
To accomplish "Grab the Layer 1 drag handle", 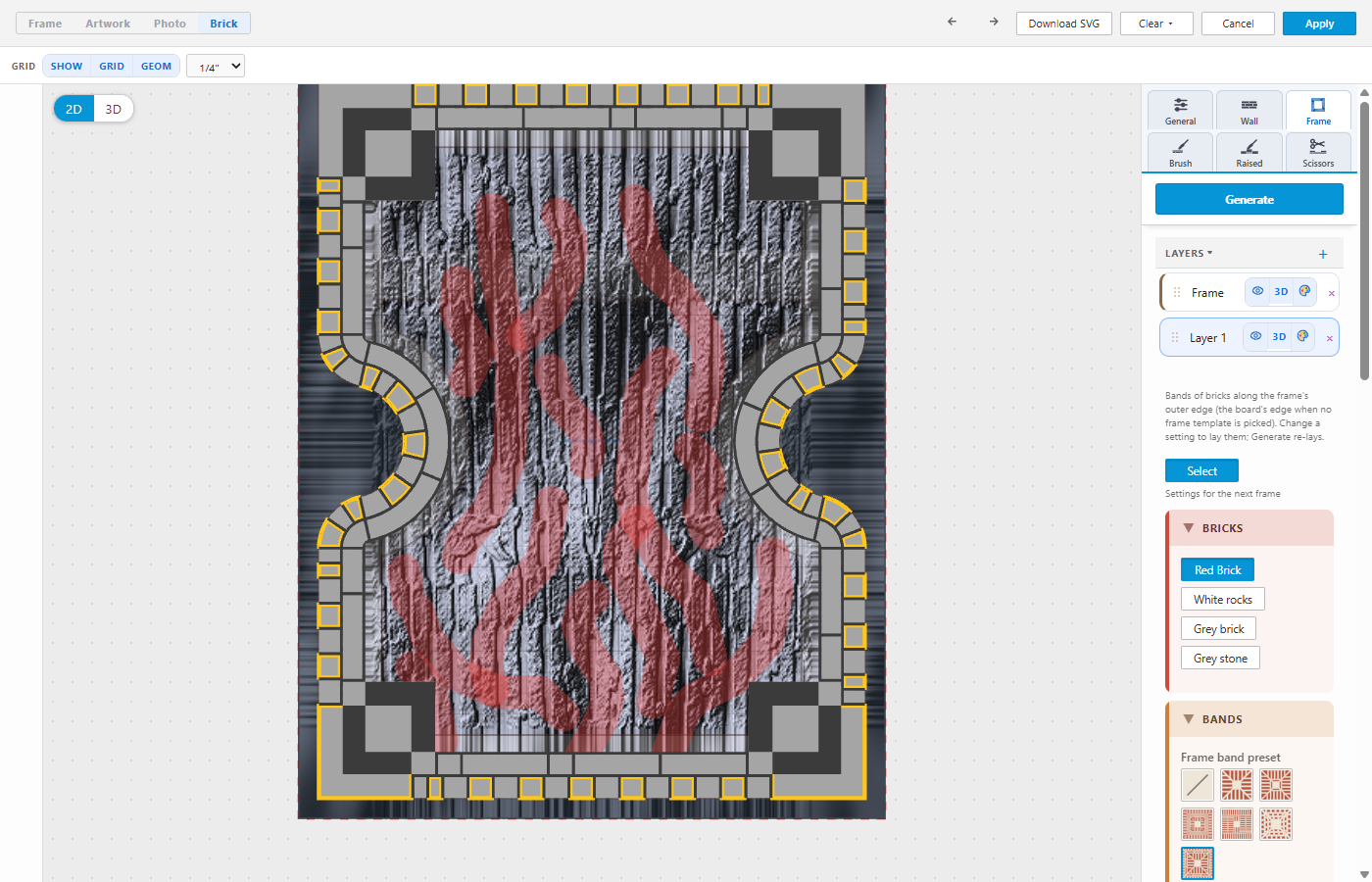I will tap(1175, 337).
